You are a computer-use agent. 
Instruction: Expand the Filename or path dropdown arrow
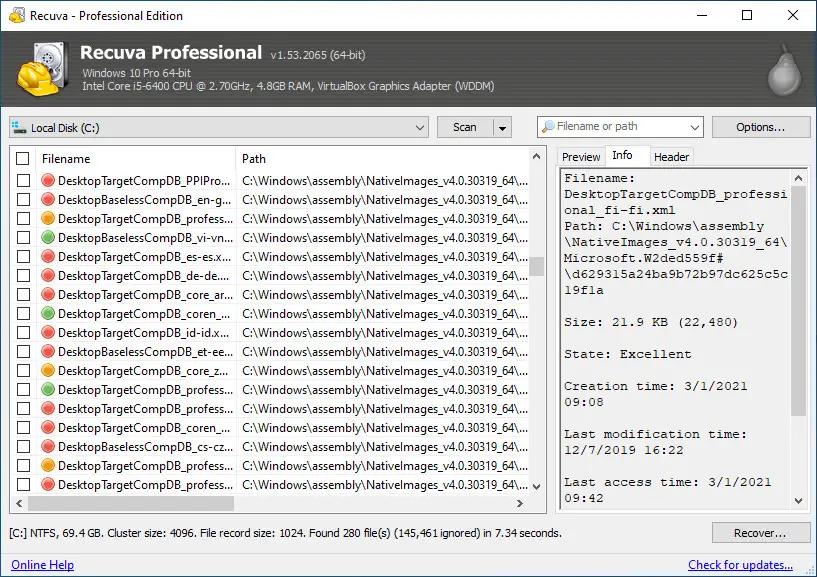click(694, 127)
